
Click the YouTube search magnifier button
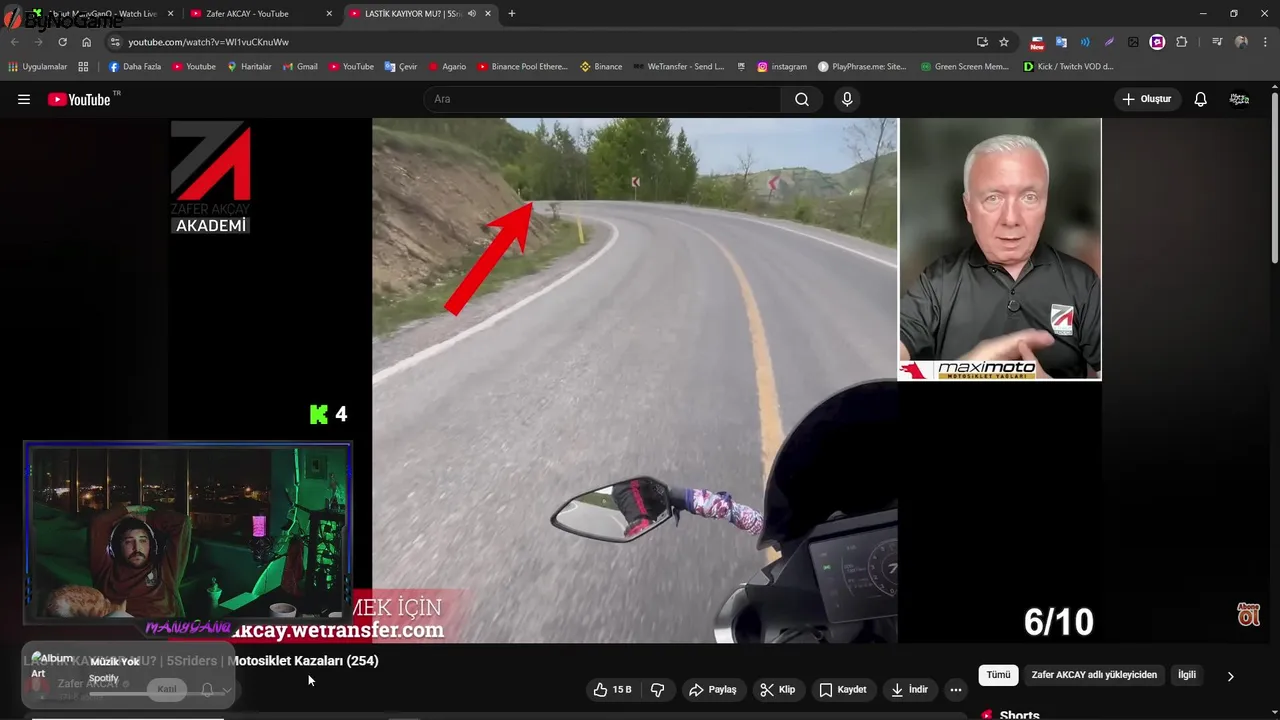coord(802,99)
